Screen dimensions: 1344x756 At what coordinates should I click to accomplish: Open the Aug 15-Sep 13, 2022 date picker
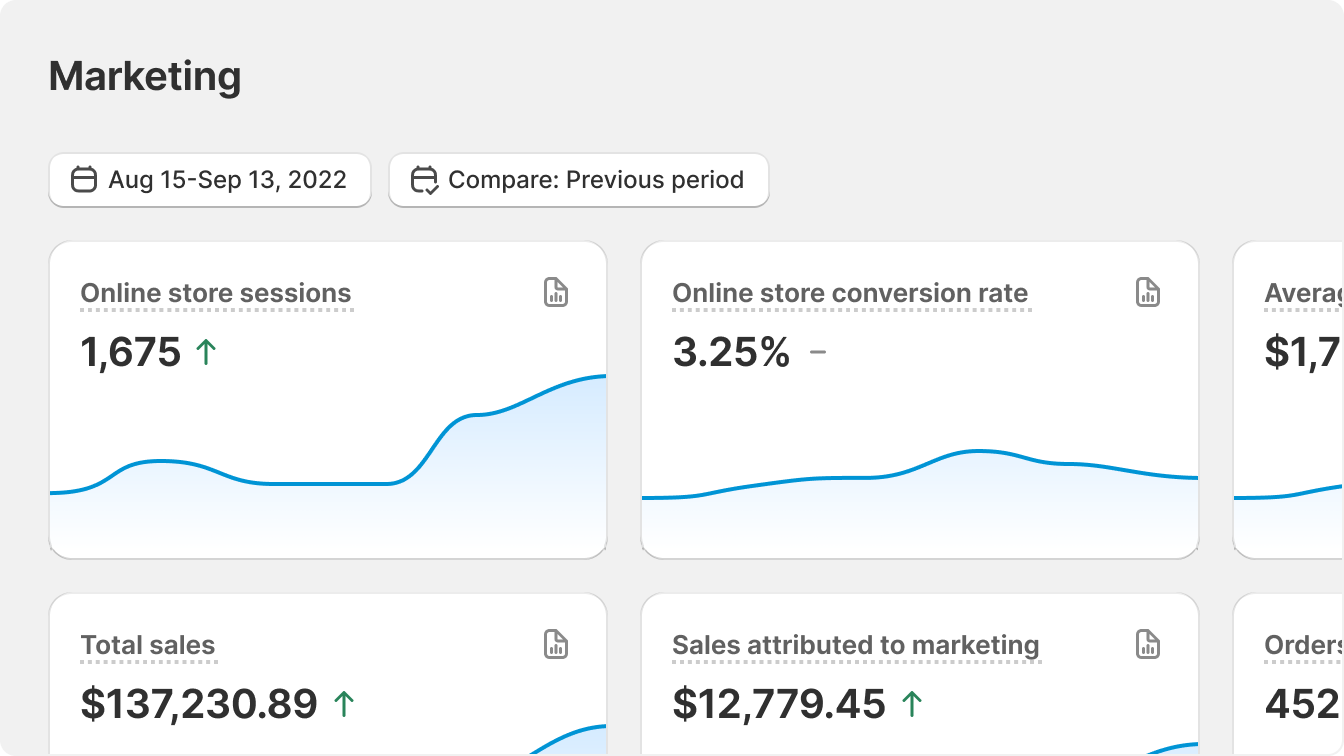tap(210, 180)
